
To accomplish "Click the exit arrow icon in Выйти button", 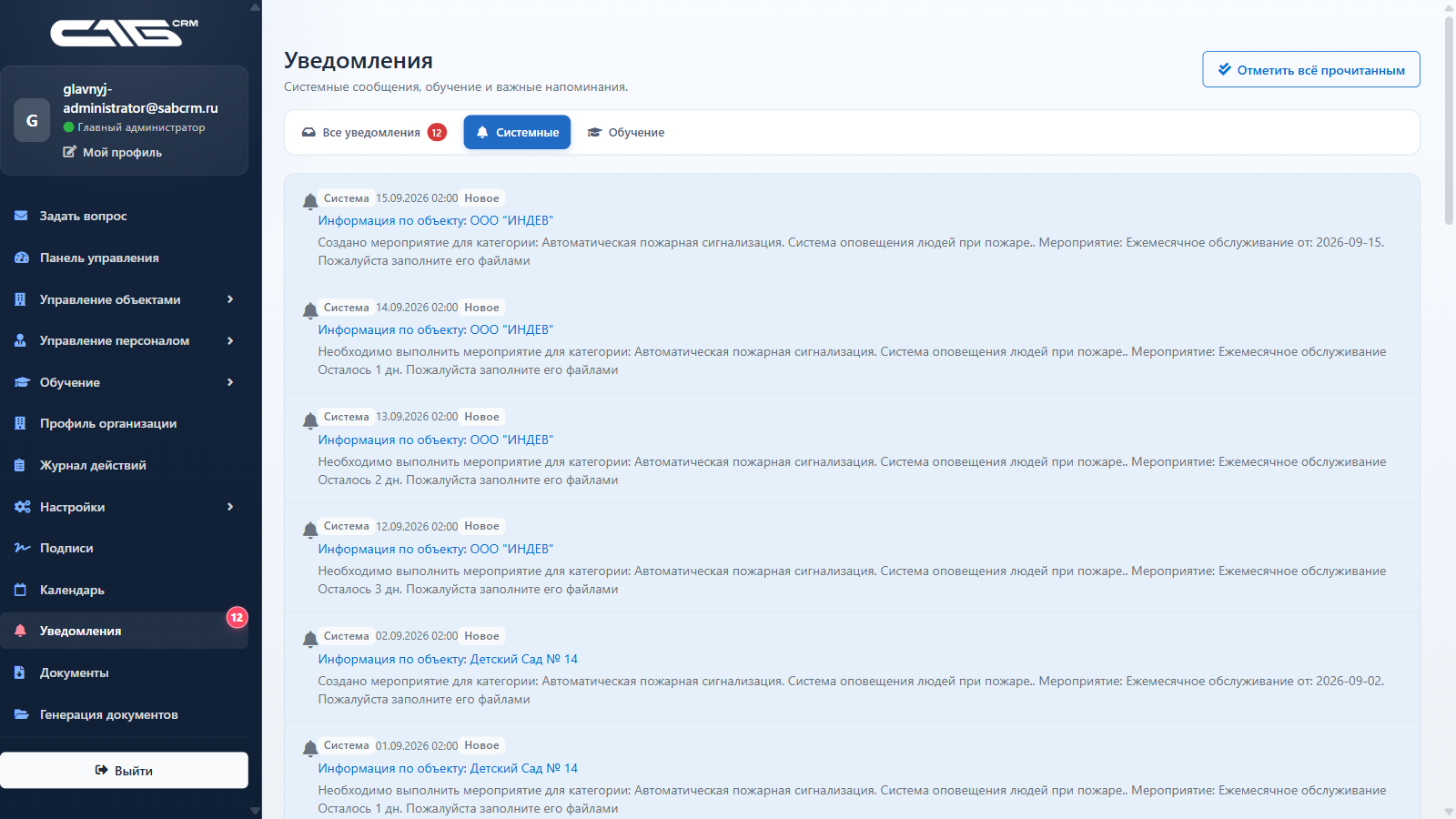I will (102, 770).
